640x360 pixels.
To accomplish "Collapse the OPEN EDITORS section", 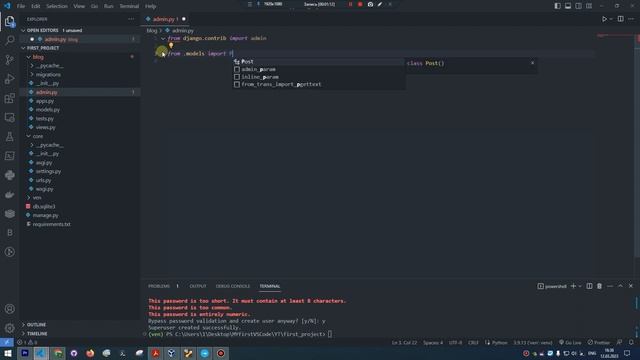I will (x=23, y=30).
